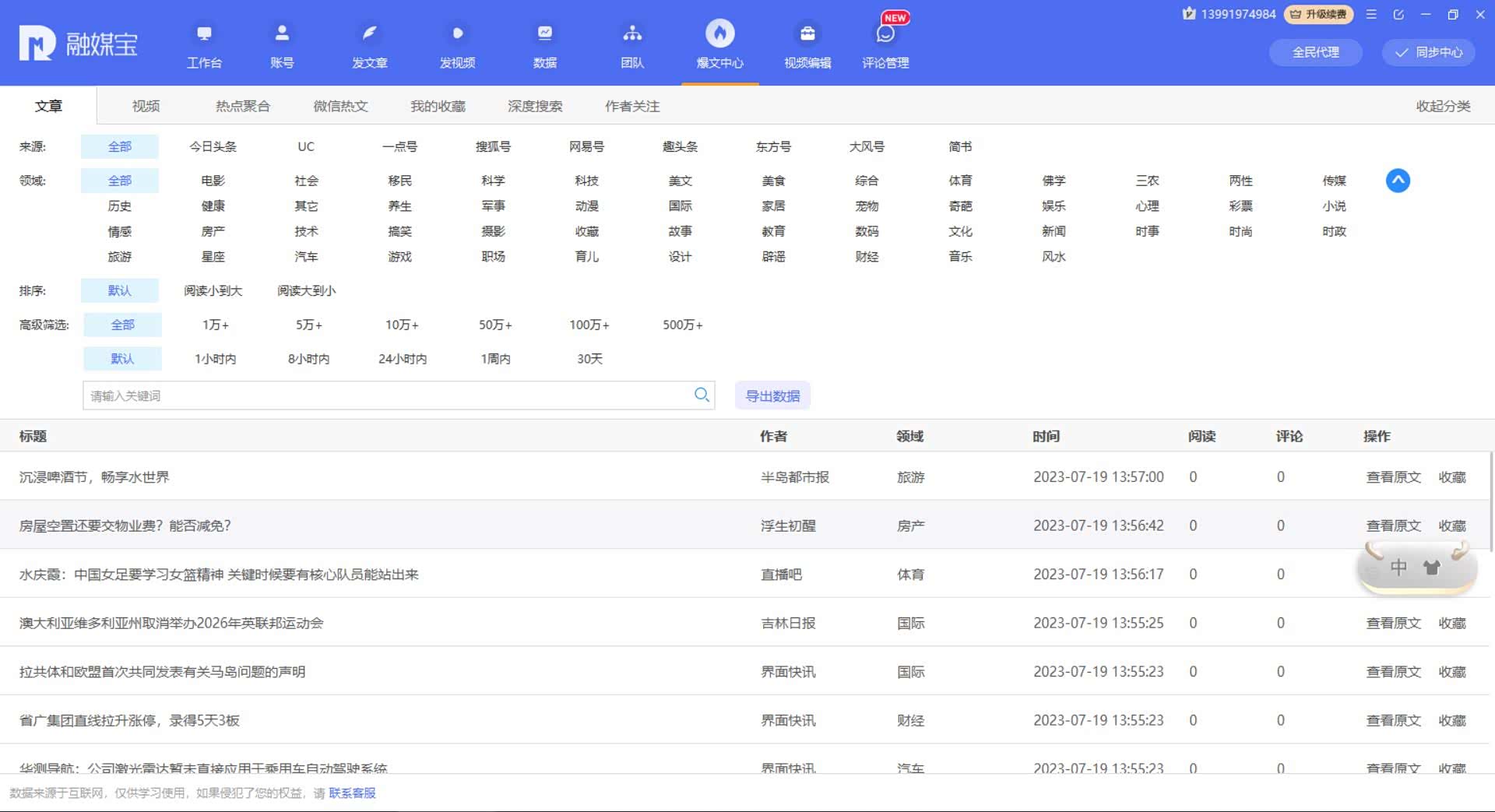Open the 账号 account icon

click(282, 34)
